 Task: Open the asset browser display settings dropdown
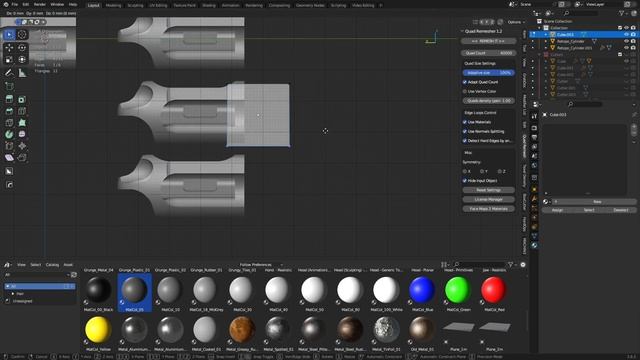pos(444,265)
